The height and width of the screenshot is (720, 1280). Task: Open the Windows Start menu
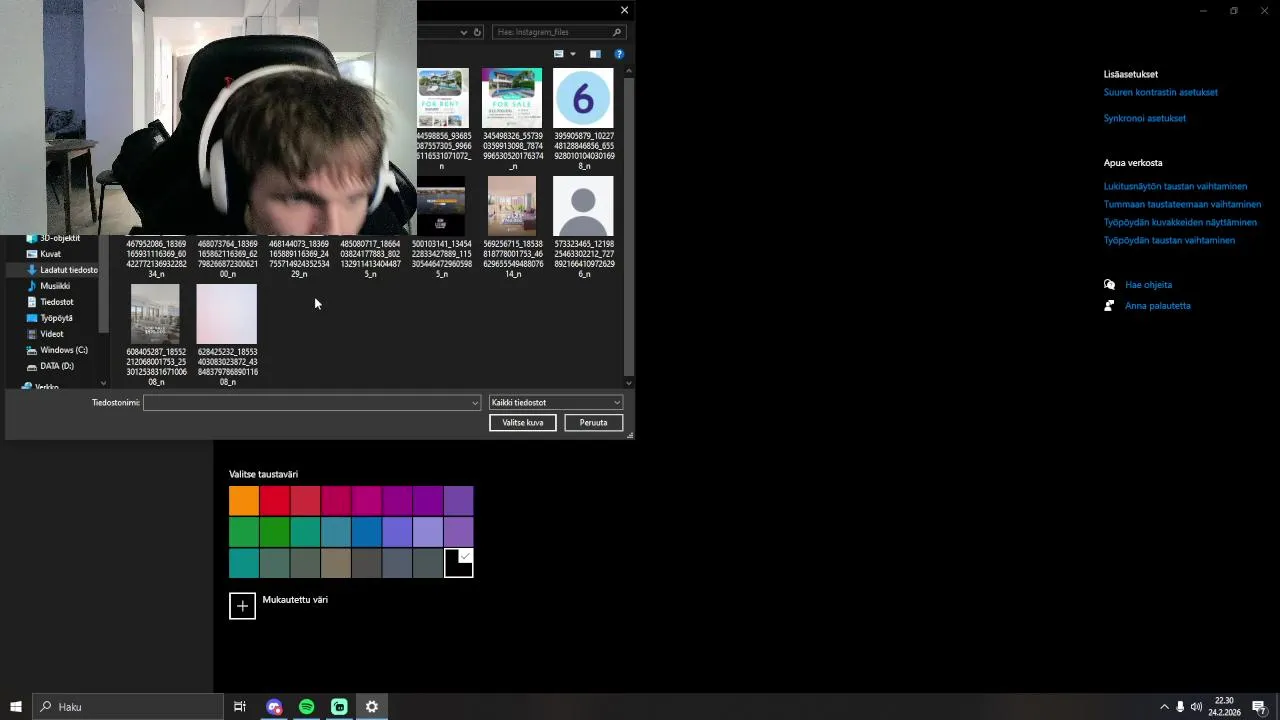(x=16, y=707)
